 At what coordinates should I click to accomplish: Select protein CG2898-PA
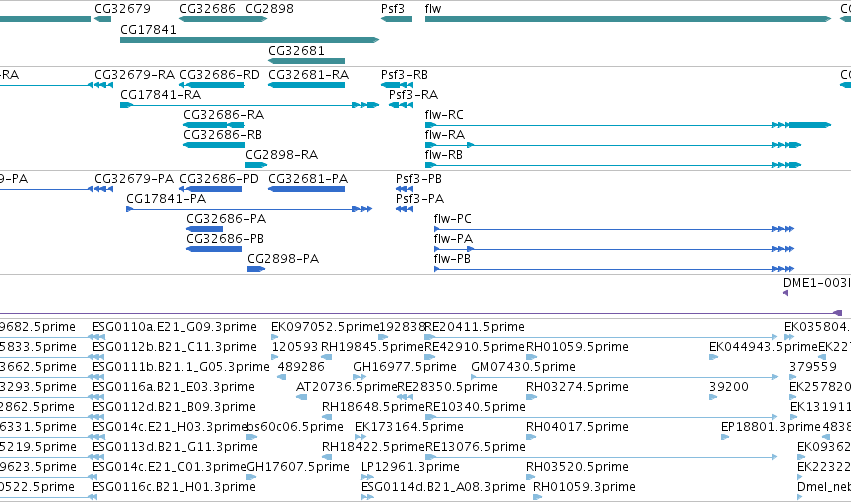pos(283,259)
